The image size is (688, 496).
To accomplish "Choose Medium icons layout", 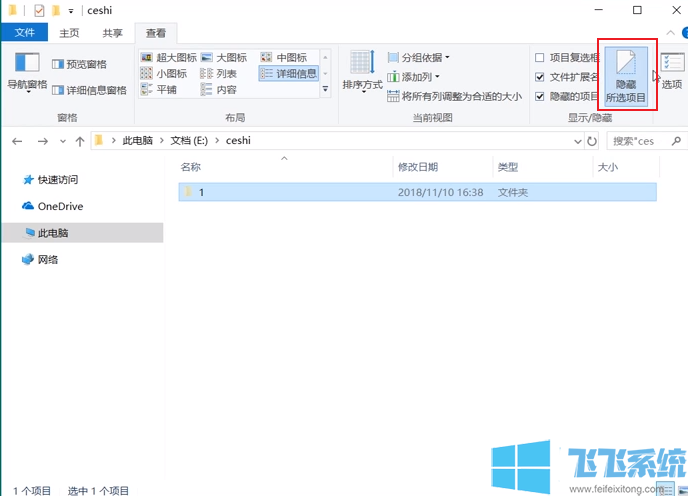I will [x=284, y=58].
